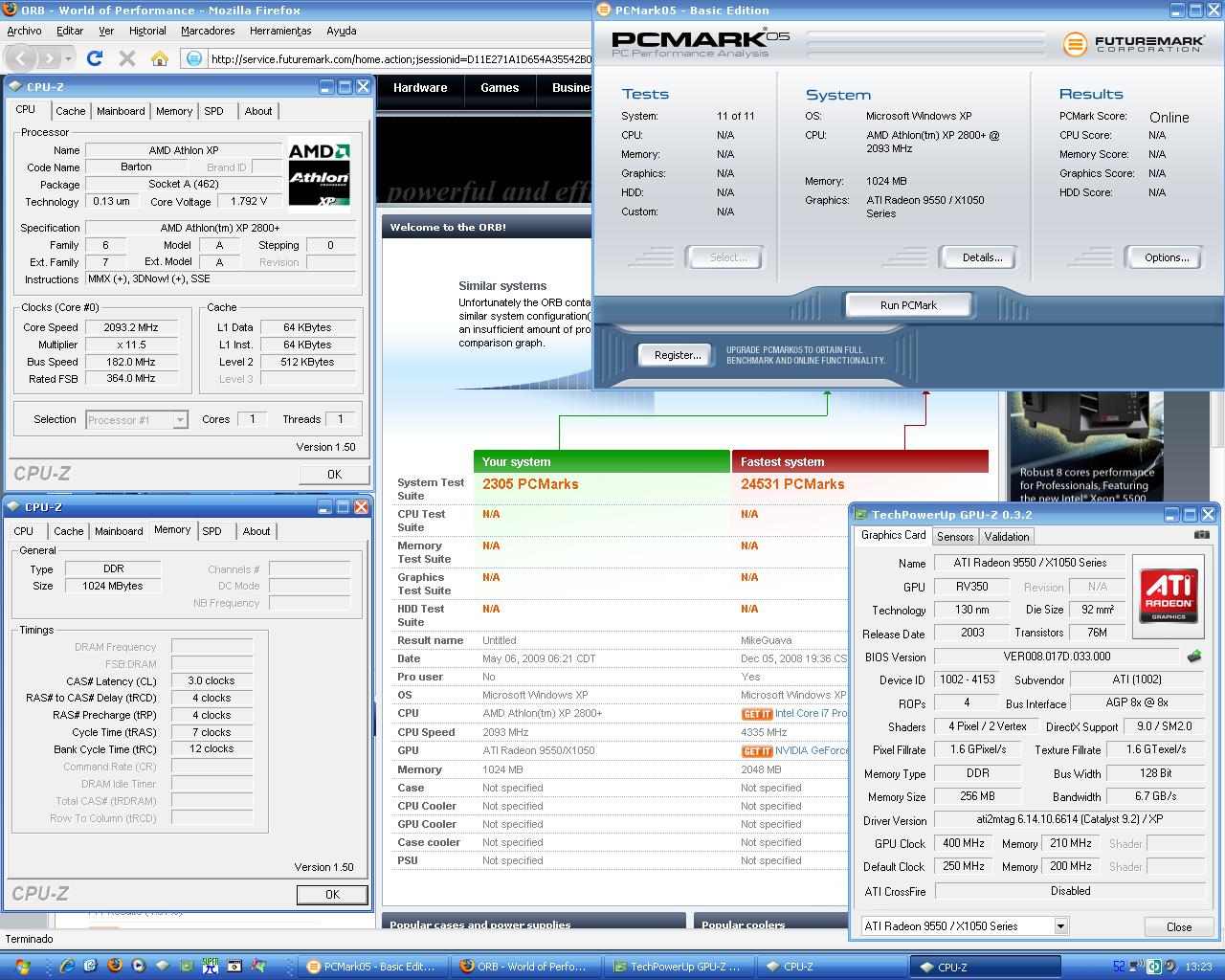Click Hardware in the ORB site navigation
This screenshot has height=980, width=1225.
point(420,87)
